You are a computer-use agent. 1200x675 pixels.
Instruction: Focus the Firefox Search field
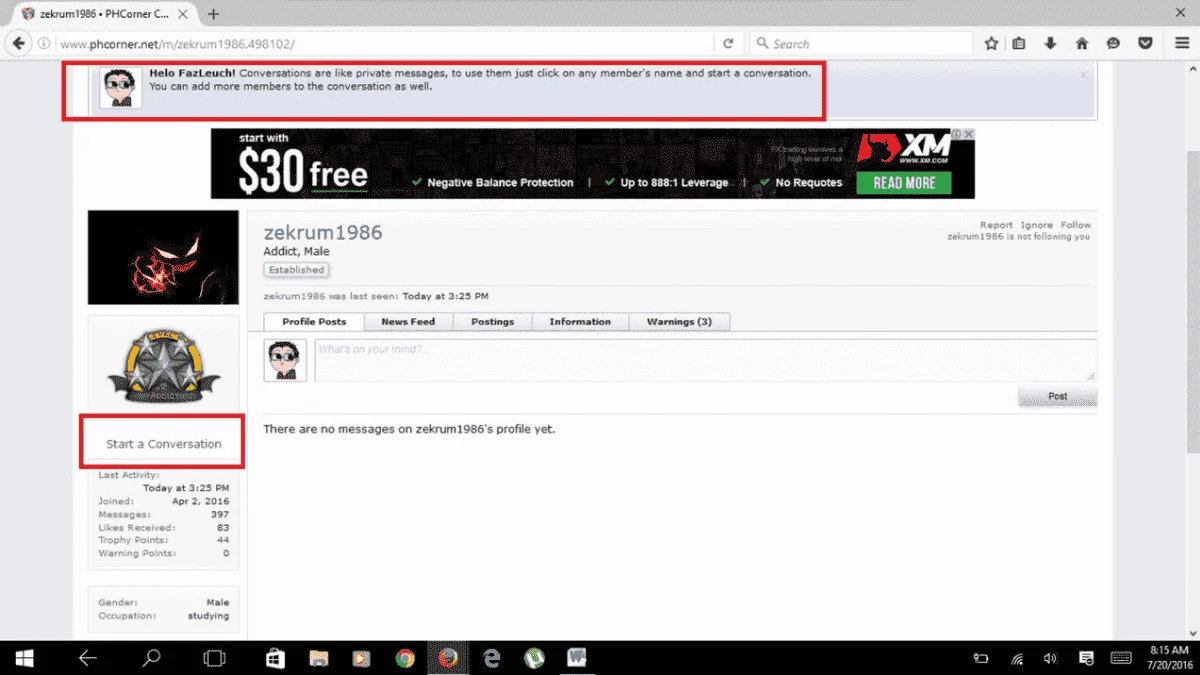[x=860, y=43]
